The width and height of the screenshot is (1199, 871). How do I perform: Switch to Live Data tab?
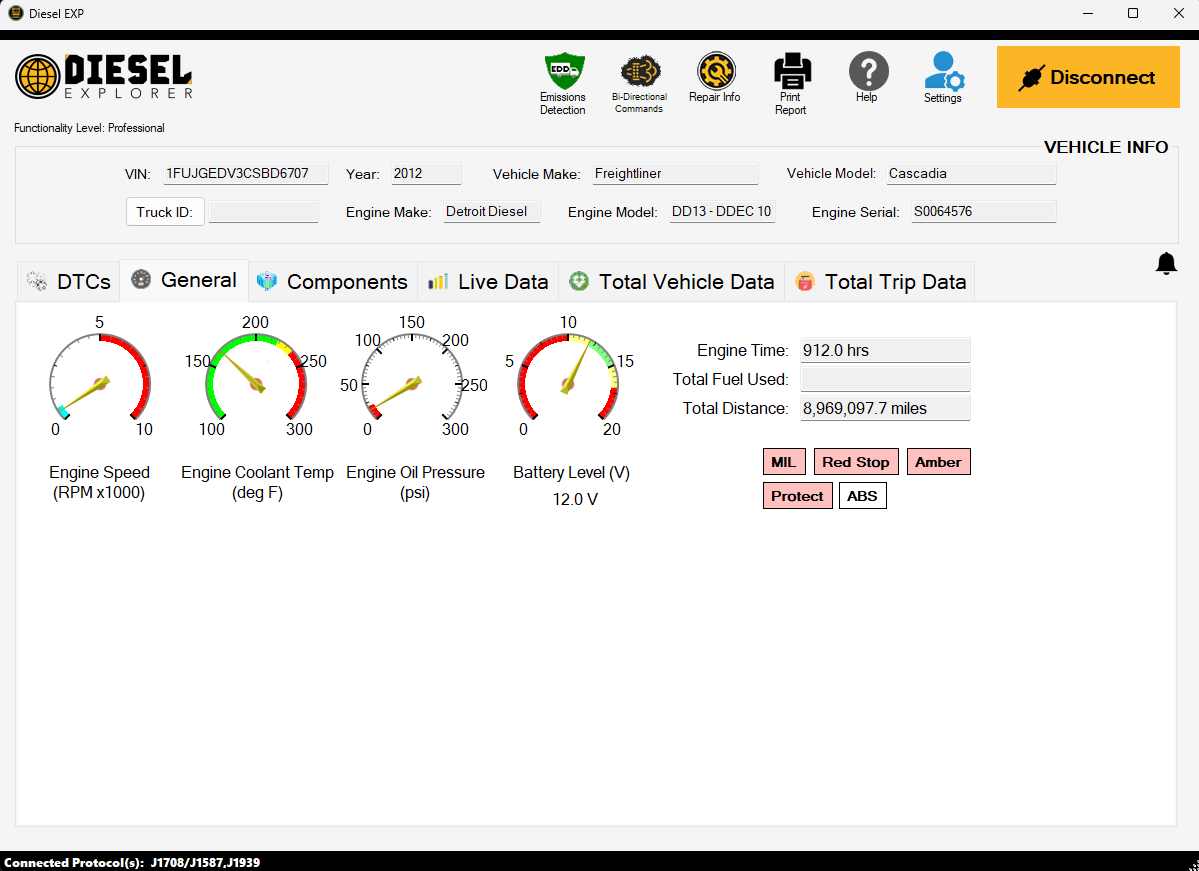[x=488, y=281]
